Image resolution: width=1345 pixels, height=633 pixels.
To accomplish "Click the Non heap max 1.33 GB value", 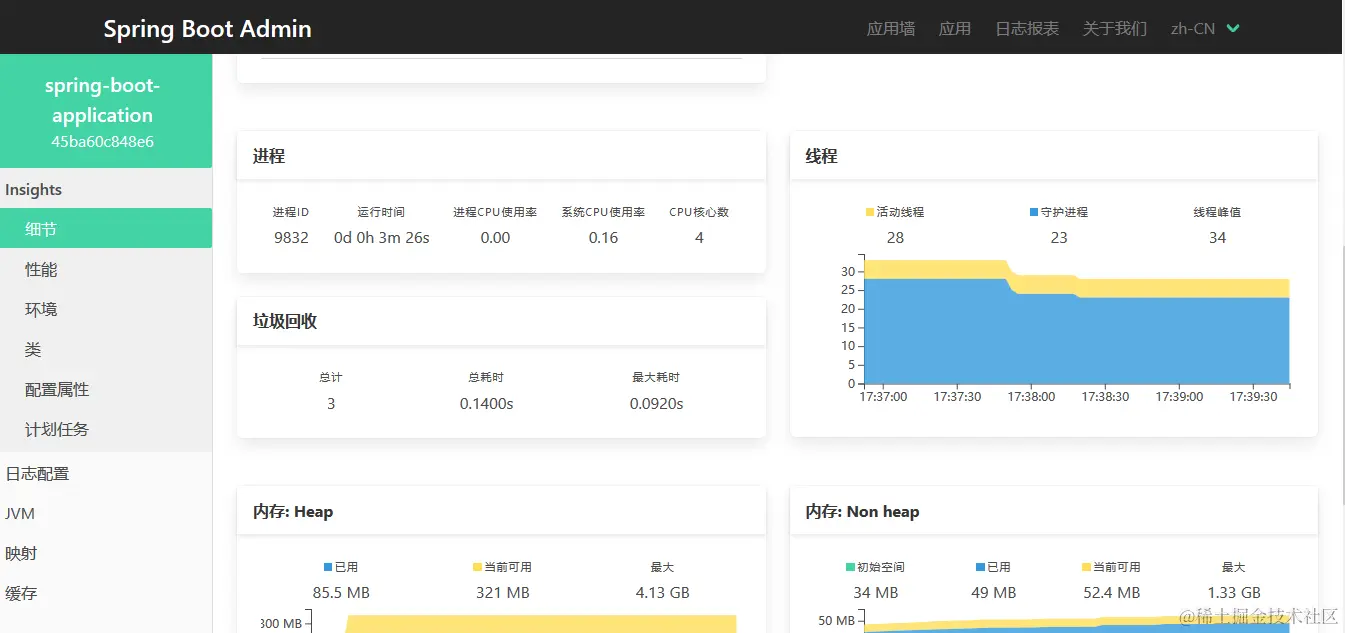I will point(1233,593).
